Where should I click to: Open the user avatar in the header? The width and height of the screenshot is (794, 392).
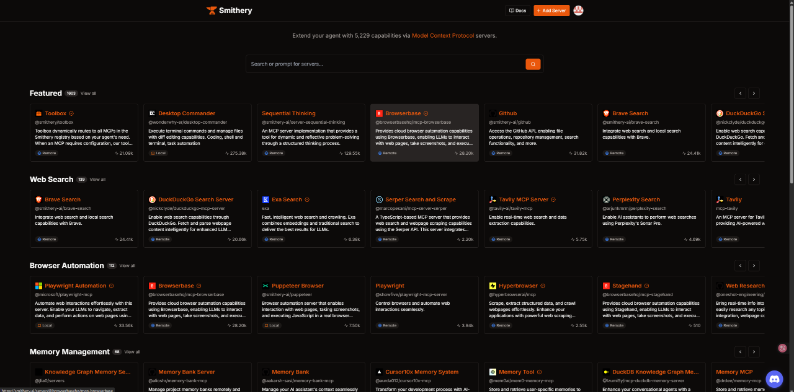[578, 11]
